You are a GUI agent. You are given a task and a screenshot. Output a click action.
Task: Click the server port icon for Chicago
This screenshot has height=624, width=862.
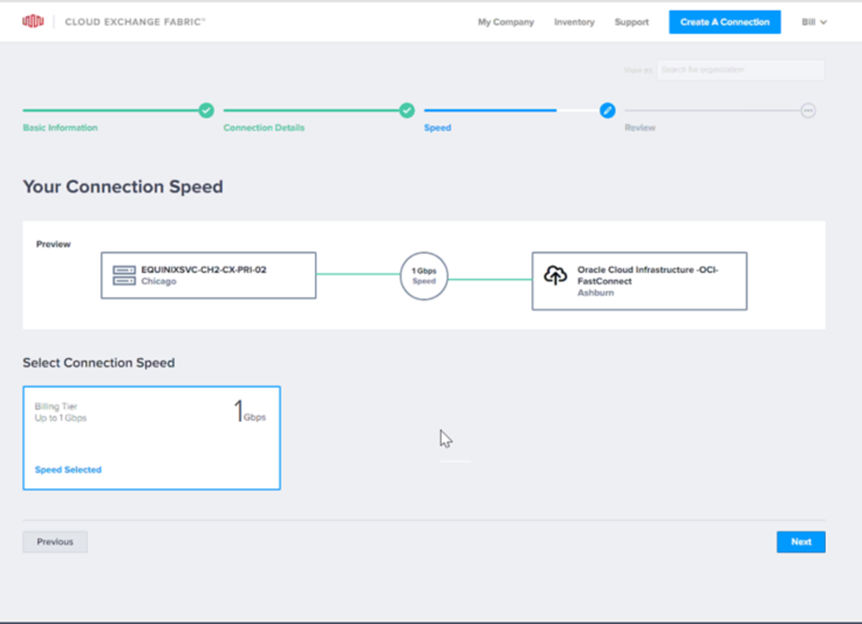[124, 275]
